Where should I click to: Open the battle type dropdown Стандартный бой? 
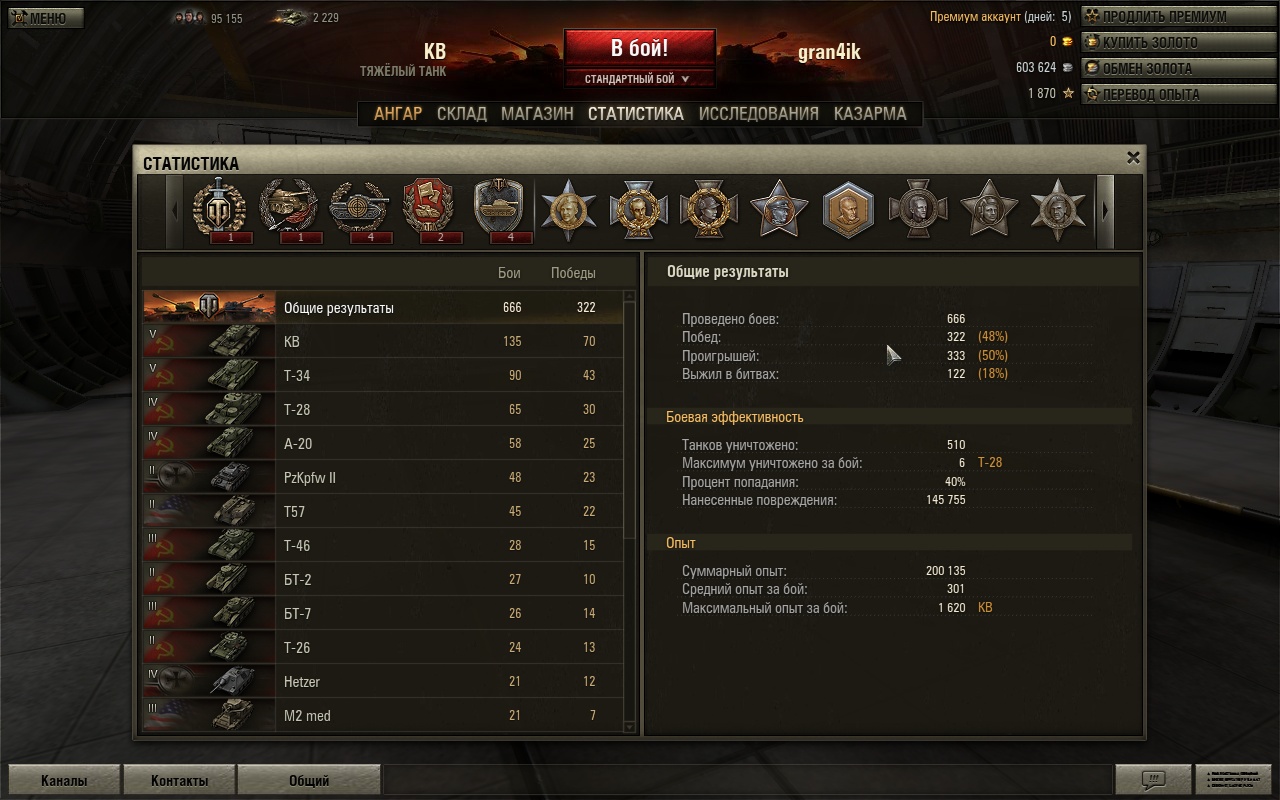(x=639, y=79)
